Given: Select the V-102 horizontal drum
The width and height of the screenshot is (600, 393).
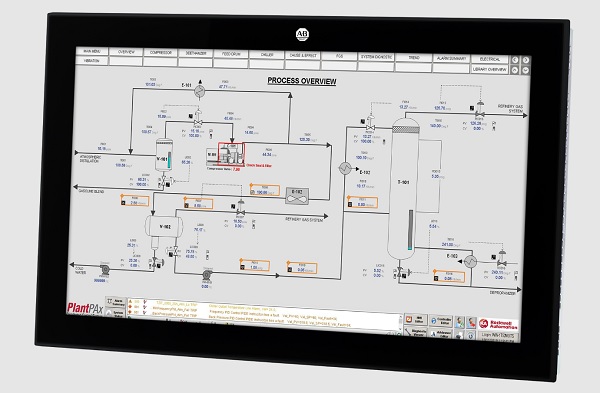Looking at the screenshot, I should pos(164,226).
